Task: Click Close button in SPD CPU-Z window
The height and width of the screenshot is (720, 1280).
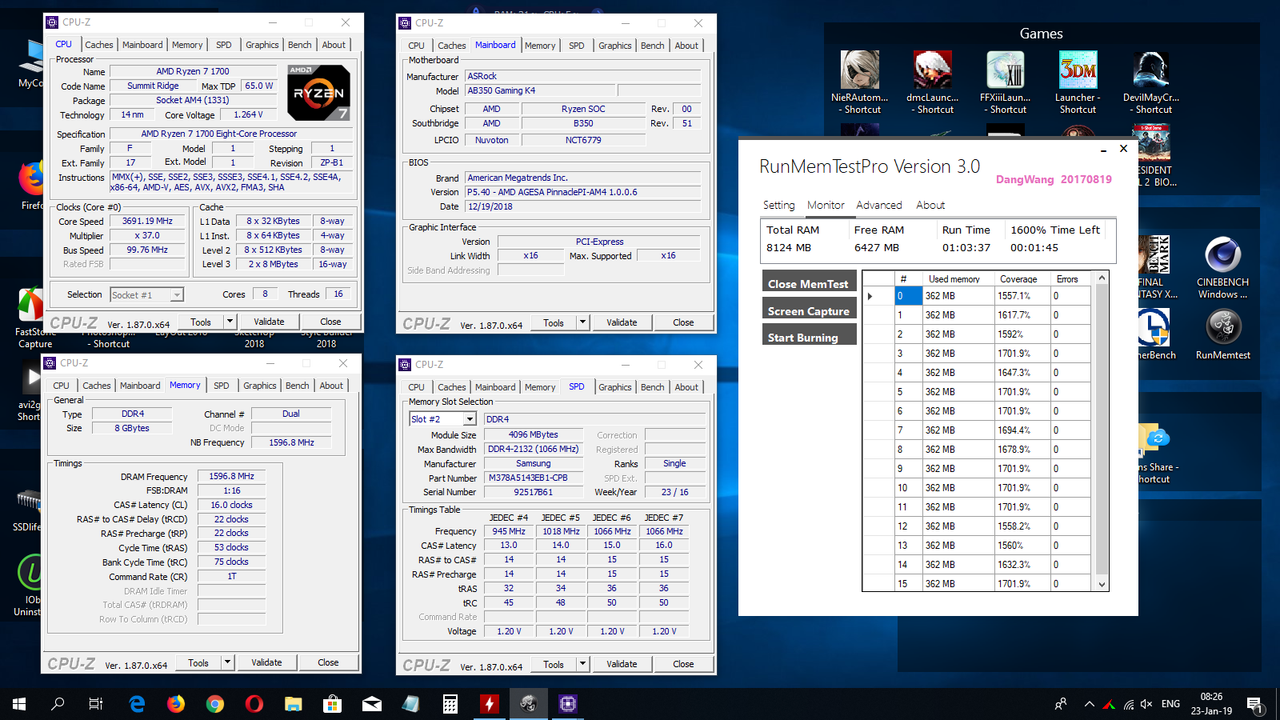Action: (683, 664)
